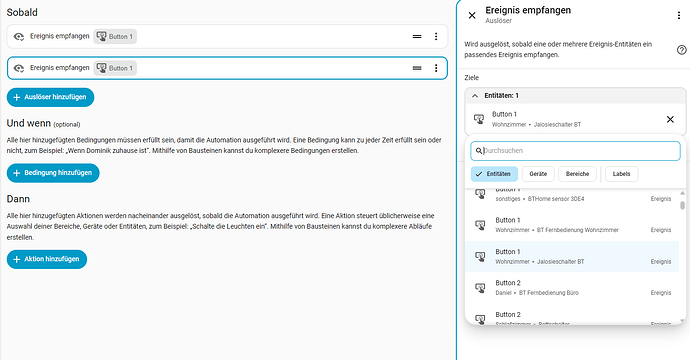Open the side panel three-dot menu
The width and height of the screenshot is (690, 360).
pos(679,15)
